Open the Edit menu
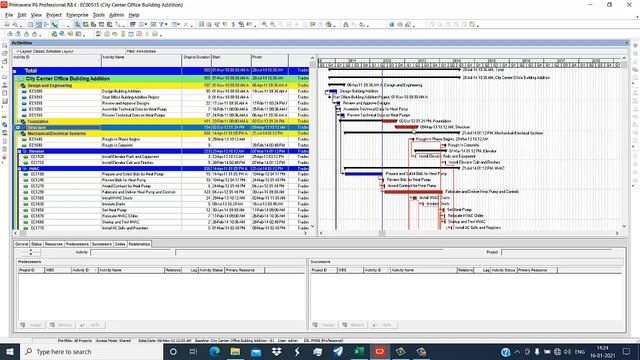The height and width of the screenshot is (360, 640). [22, 15]
